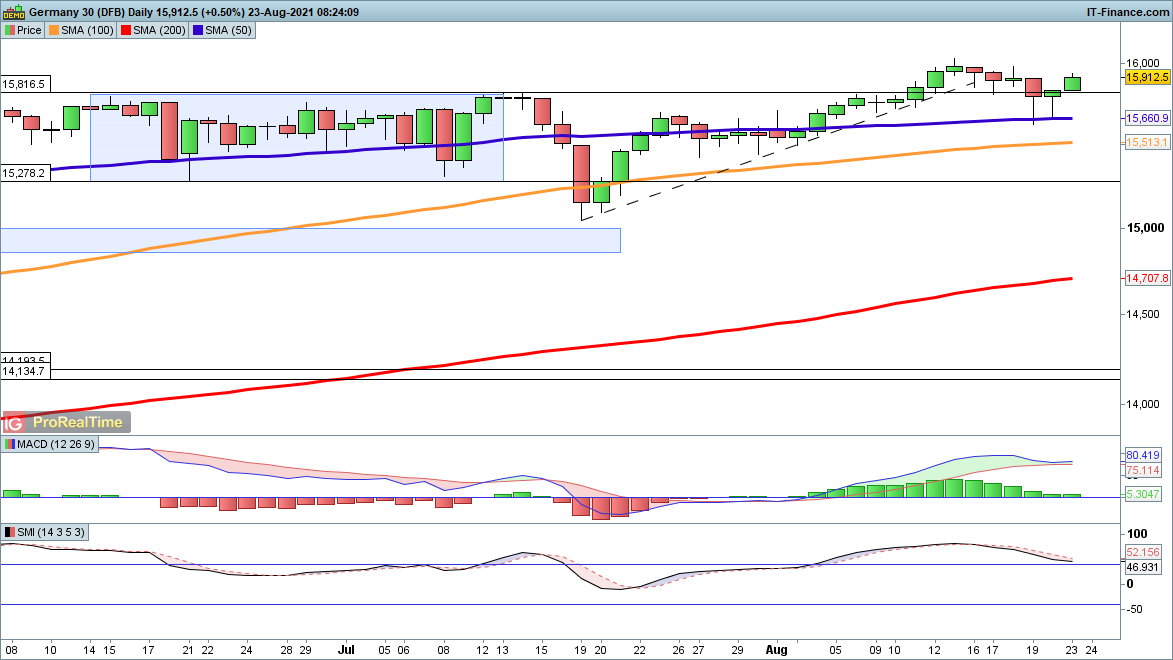The width and height of the screenshot is (1173, 660).
Task: Click the Price legend color icon
Action: click(x=9, y=30)
